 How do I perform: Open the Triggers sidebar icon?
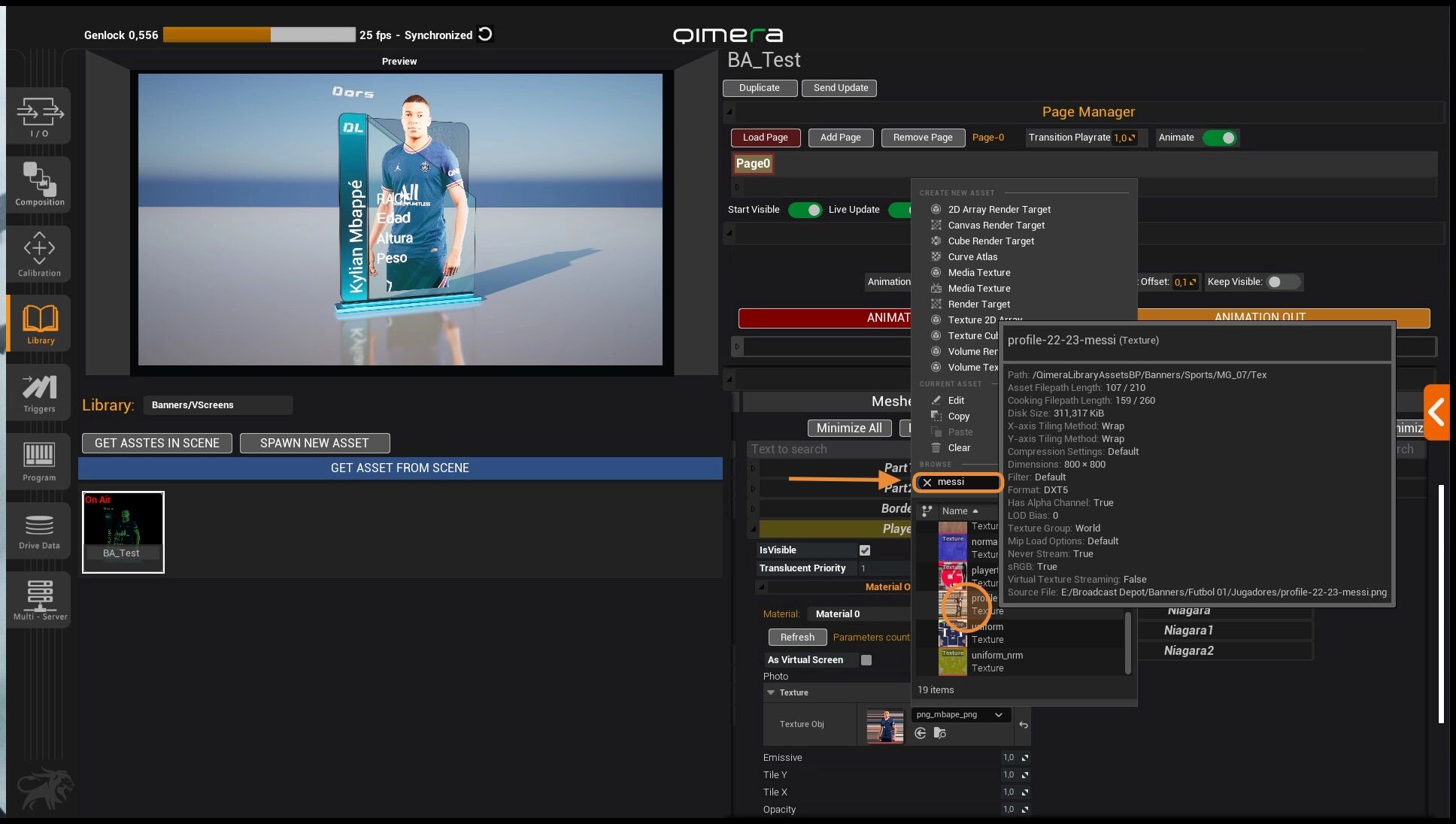pos(39,392)
